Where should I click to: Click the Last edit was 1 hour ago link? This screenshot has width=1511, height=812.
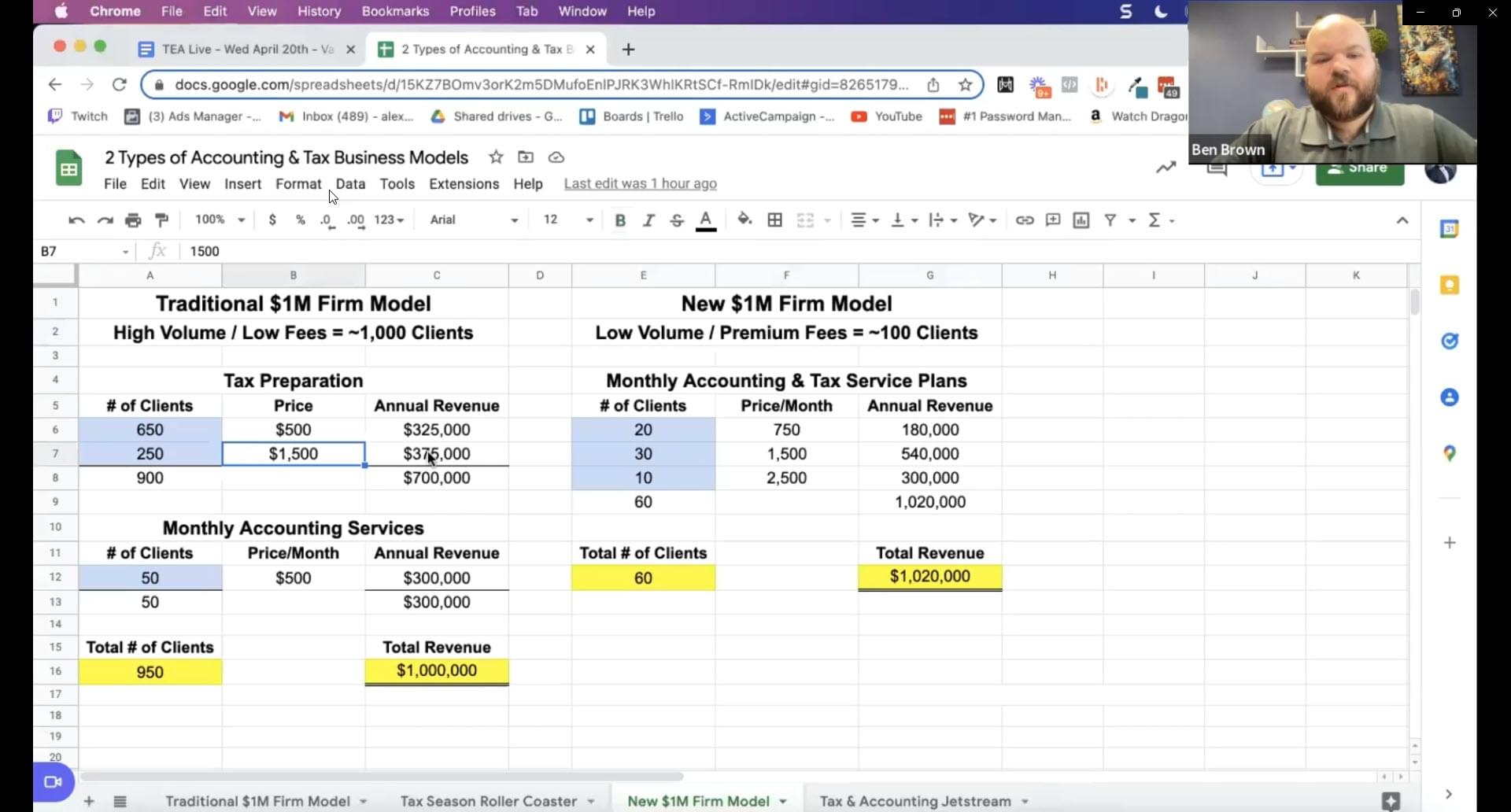click(640, 184)
